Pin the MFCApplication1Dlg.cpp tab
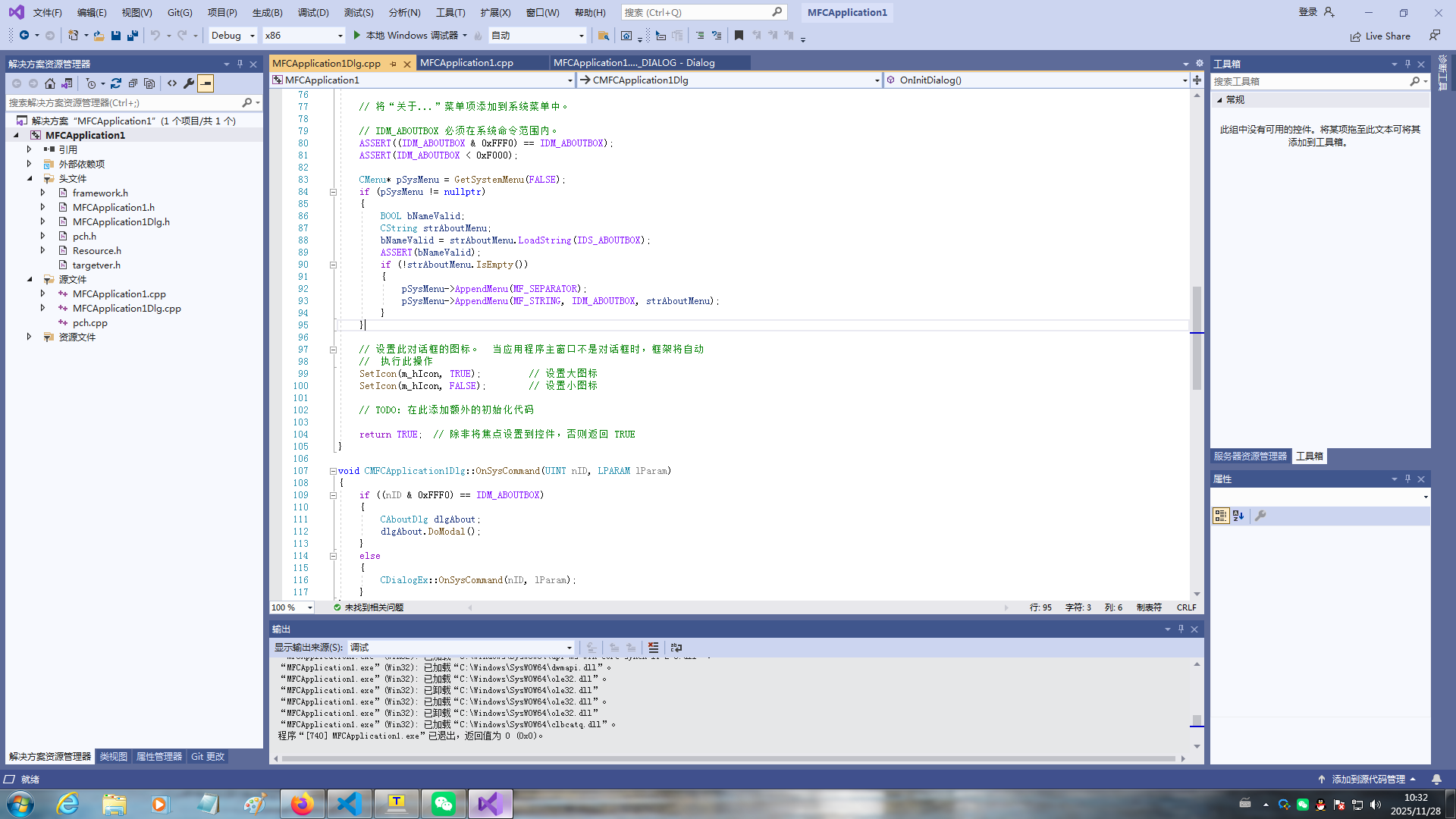 [x=393, y=64]
